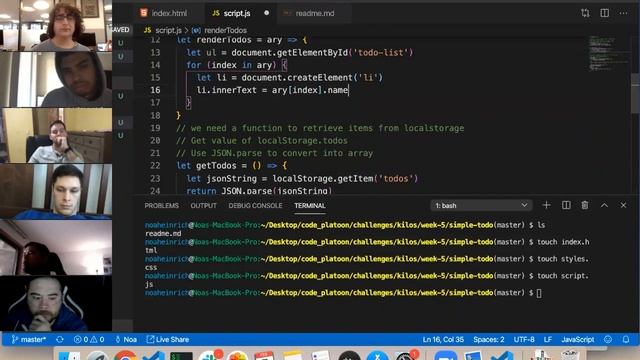Open the '1: bash' terminal dropdown
Screen dimensions: 640x360
pos(481,205)
